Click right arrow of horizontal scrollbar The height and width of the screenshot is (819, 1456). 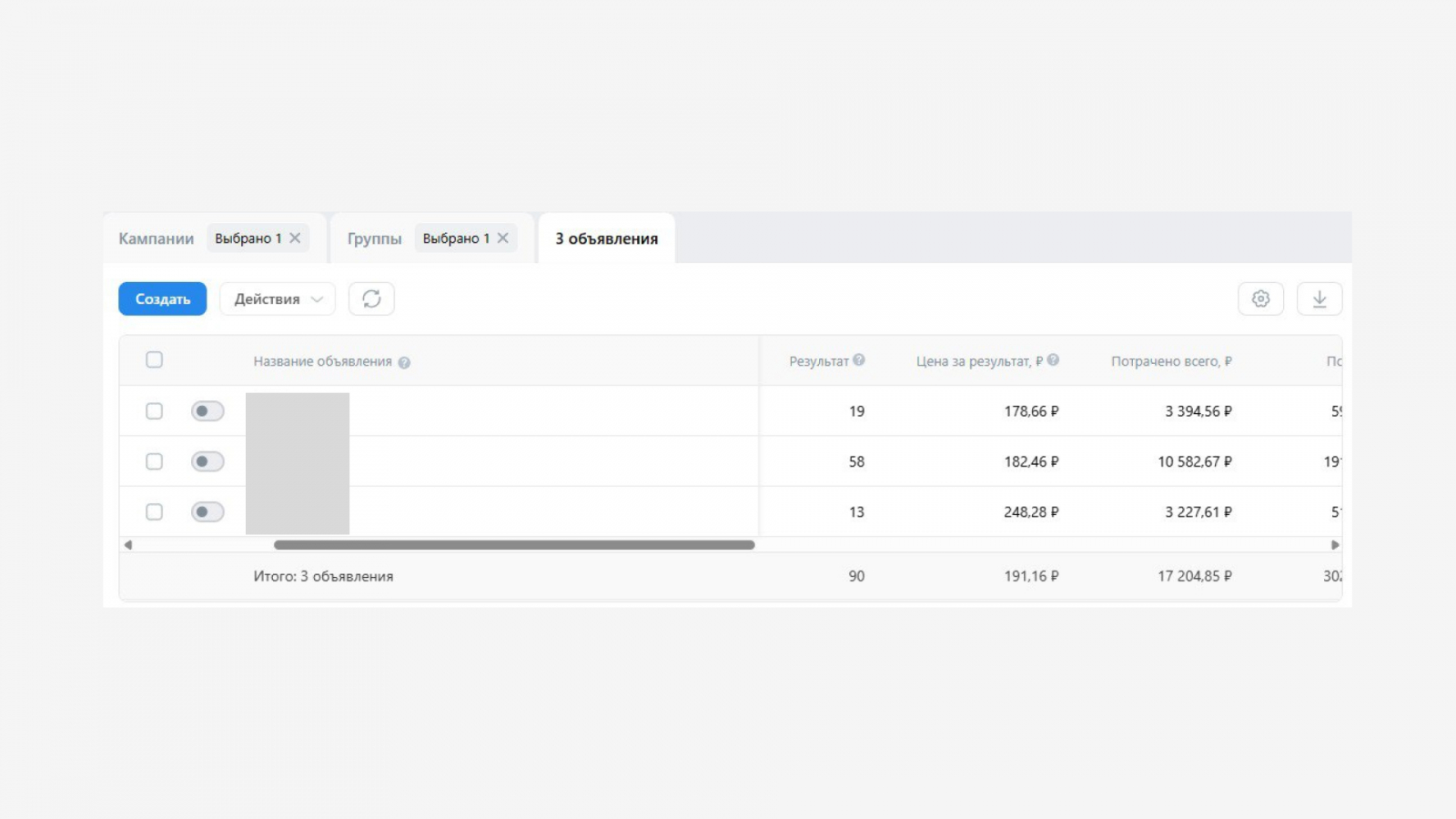tap(1335, 545)
